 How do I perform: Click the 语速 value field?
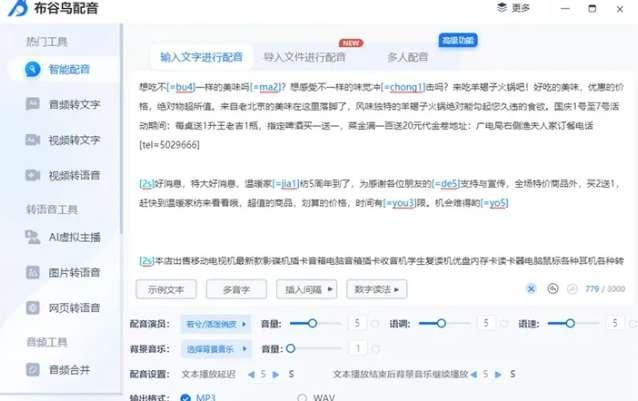coord(615,323)
